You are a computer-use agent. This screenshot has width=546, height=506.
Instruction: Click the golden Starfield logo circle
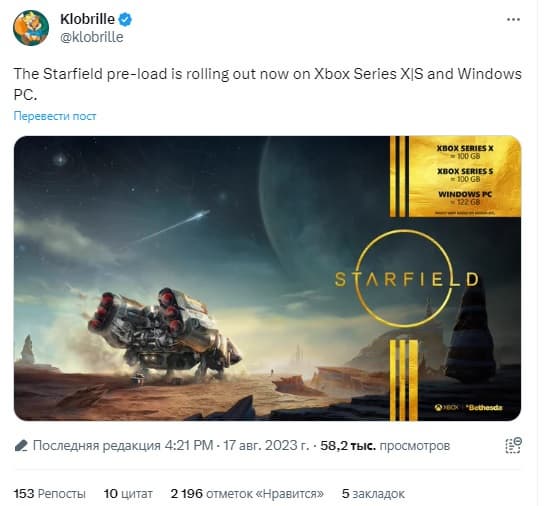pos(406,279)
